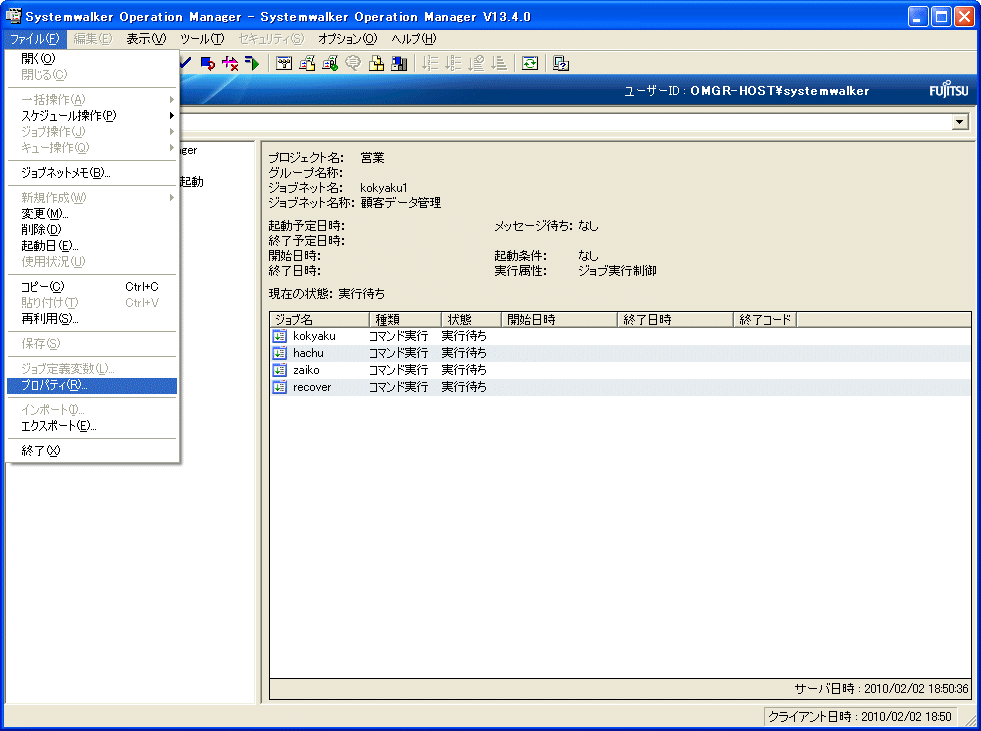Click the job icon beside zaiko

click(280, 370)
